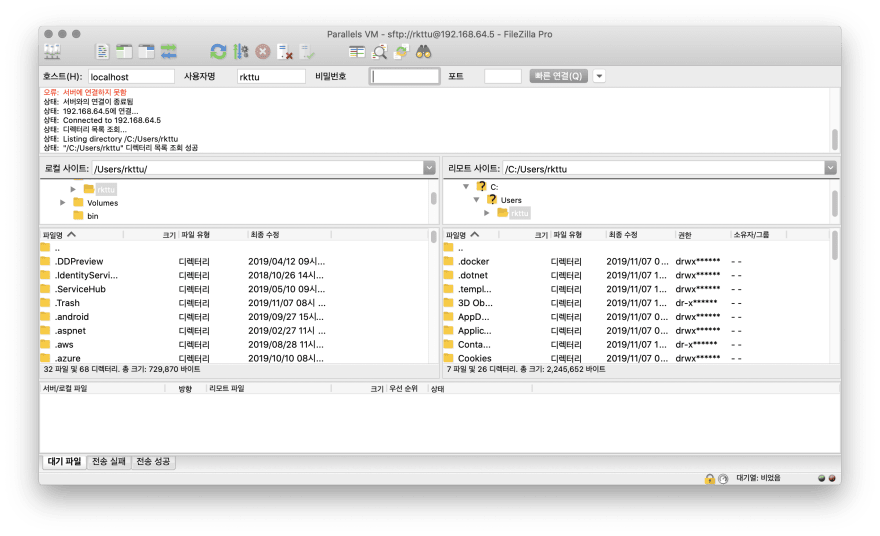
Task: Disconnect from the current server icon
Action: (x=285, y=52)
